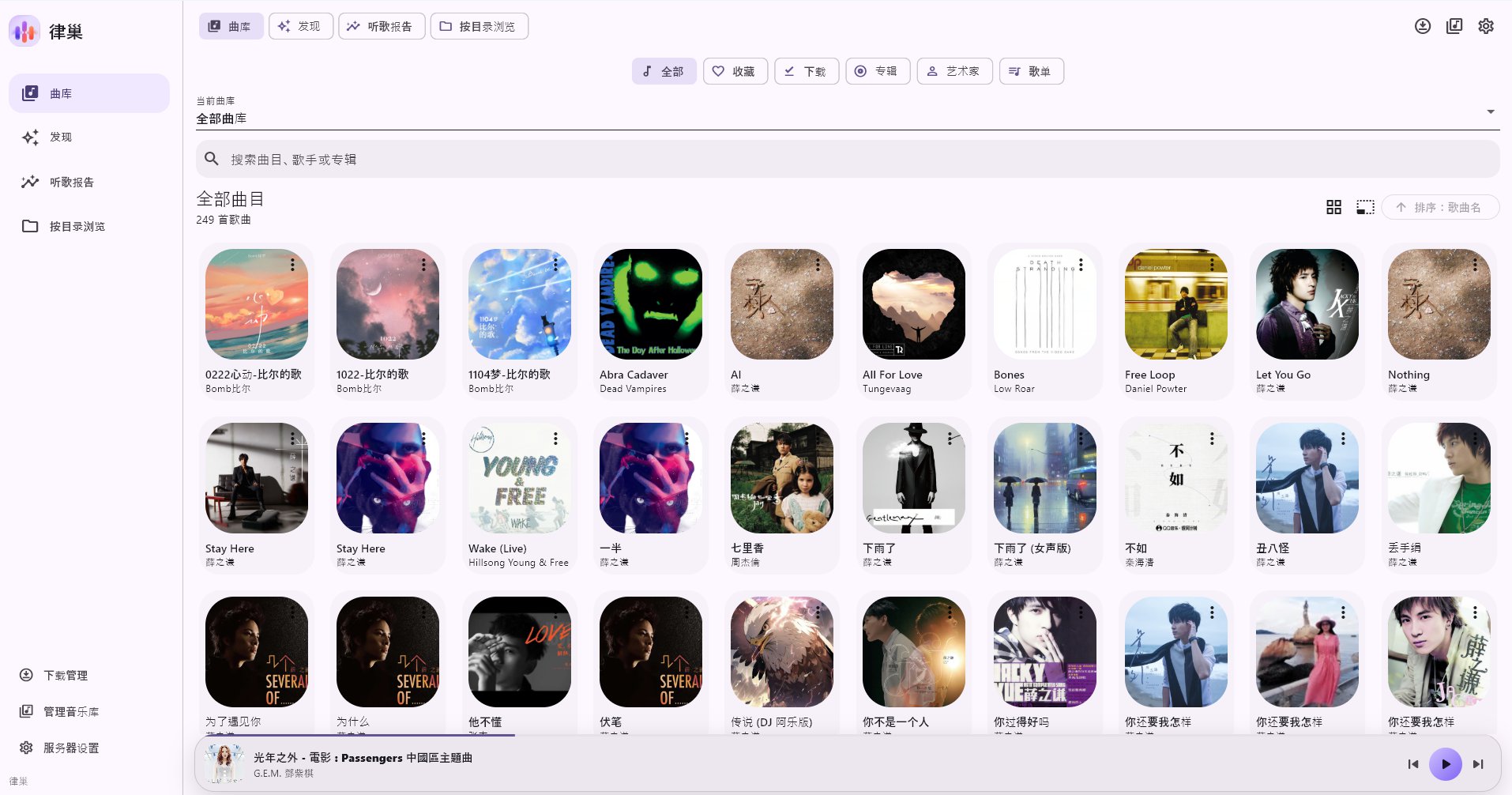Open the Let You Go album cover

[x=1307, y=304]
